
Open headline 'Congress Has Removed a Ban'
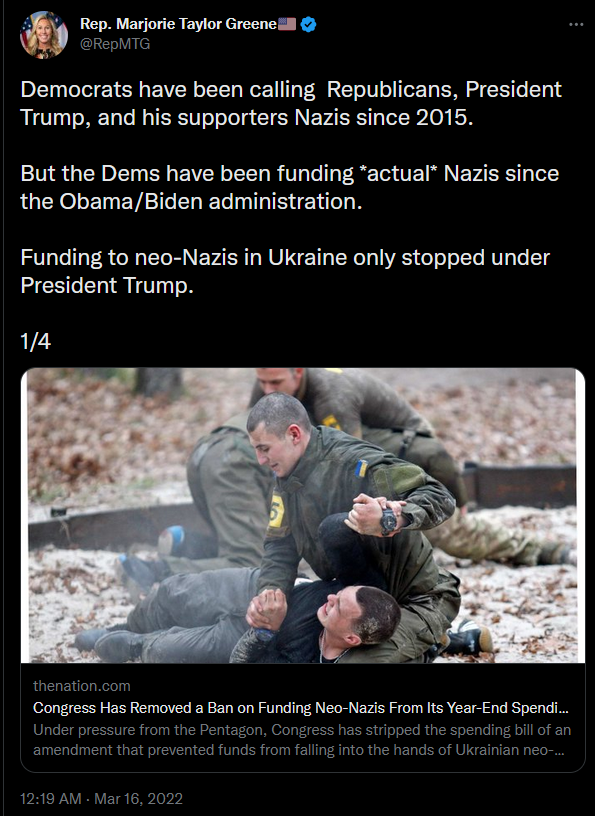point(301,708)
